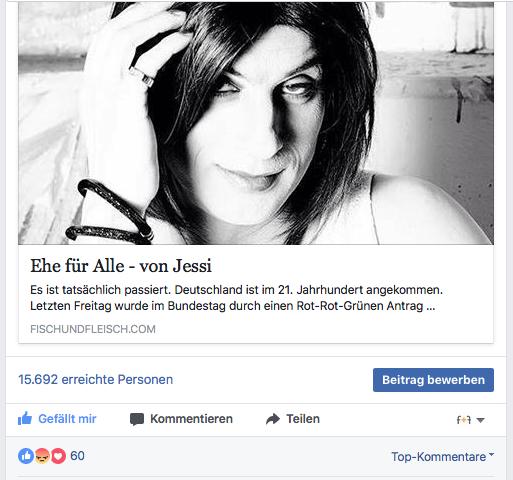Click the FISCHUNDFLEISCH.COM source link

point(93,329)
